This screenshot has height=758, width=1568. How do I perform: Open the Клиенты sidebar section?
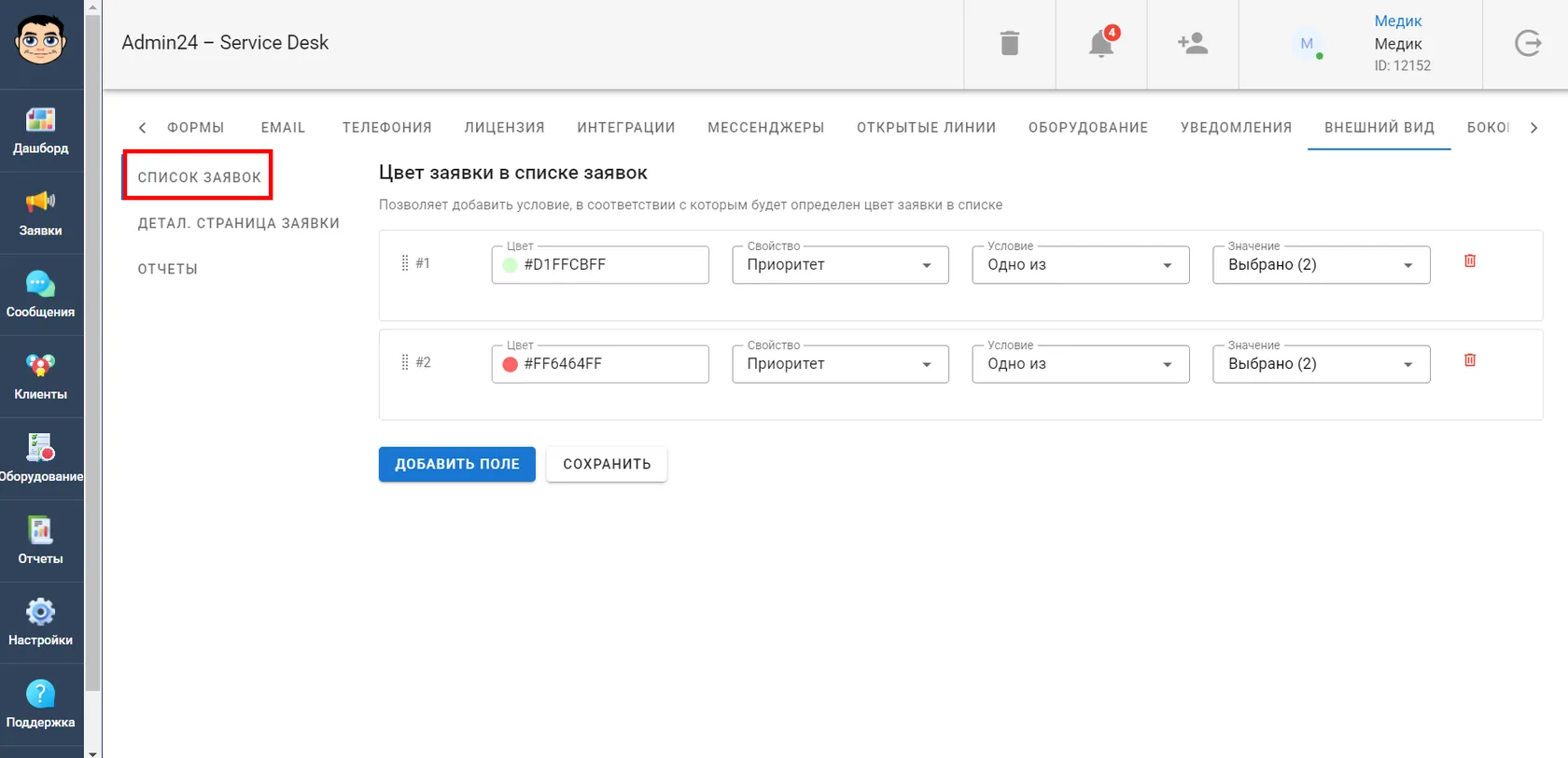(x=41, y=377)
